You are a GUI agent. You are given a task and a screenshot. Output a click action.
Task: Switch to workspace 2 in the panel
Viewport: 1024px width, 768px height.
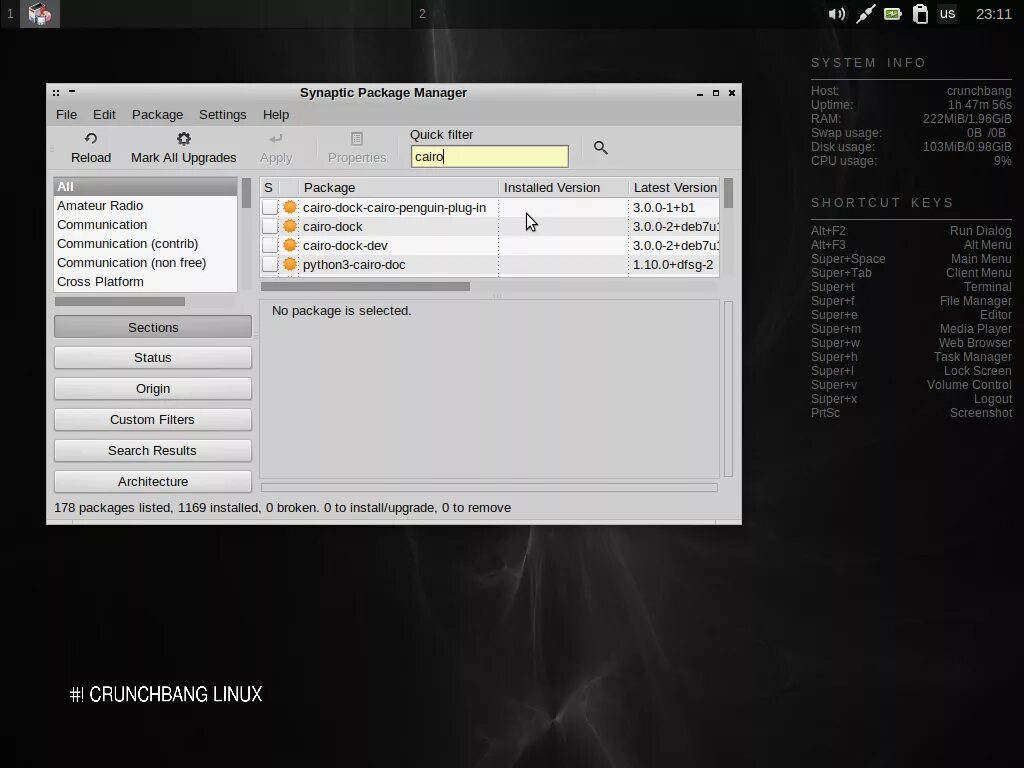coord(422,14)
